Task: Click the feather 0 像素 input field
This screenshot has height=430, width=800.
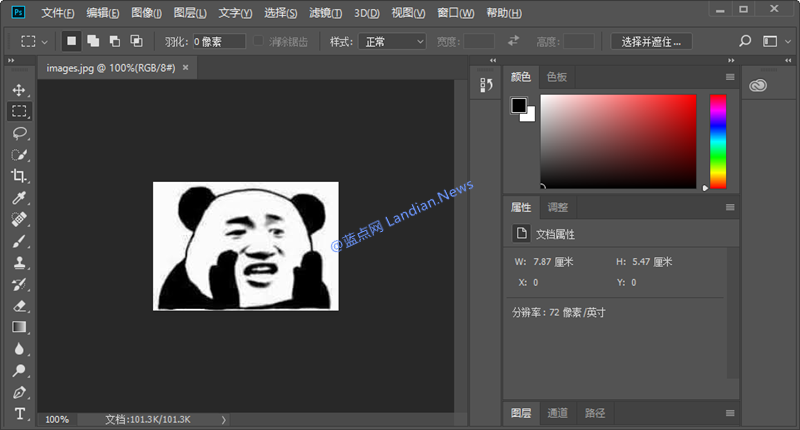Action: click(x=219, y=41)
